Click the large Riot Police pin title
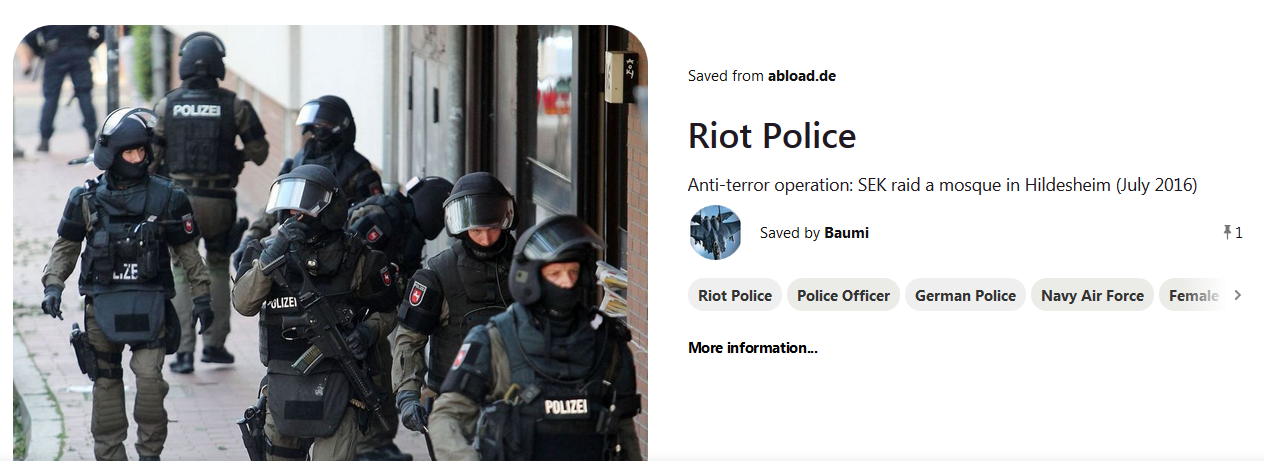This screenshot has width=1264, height=468. 772,136
